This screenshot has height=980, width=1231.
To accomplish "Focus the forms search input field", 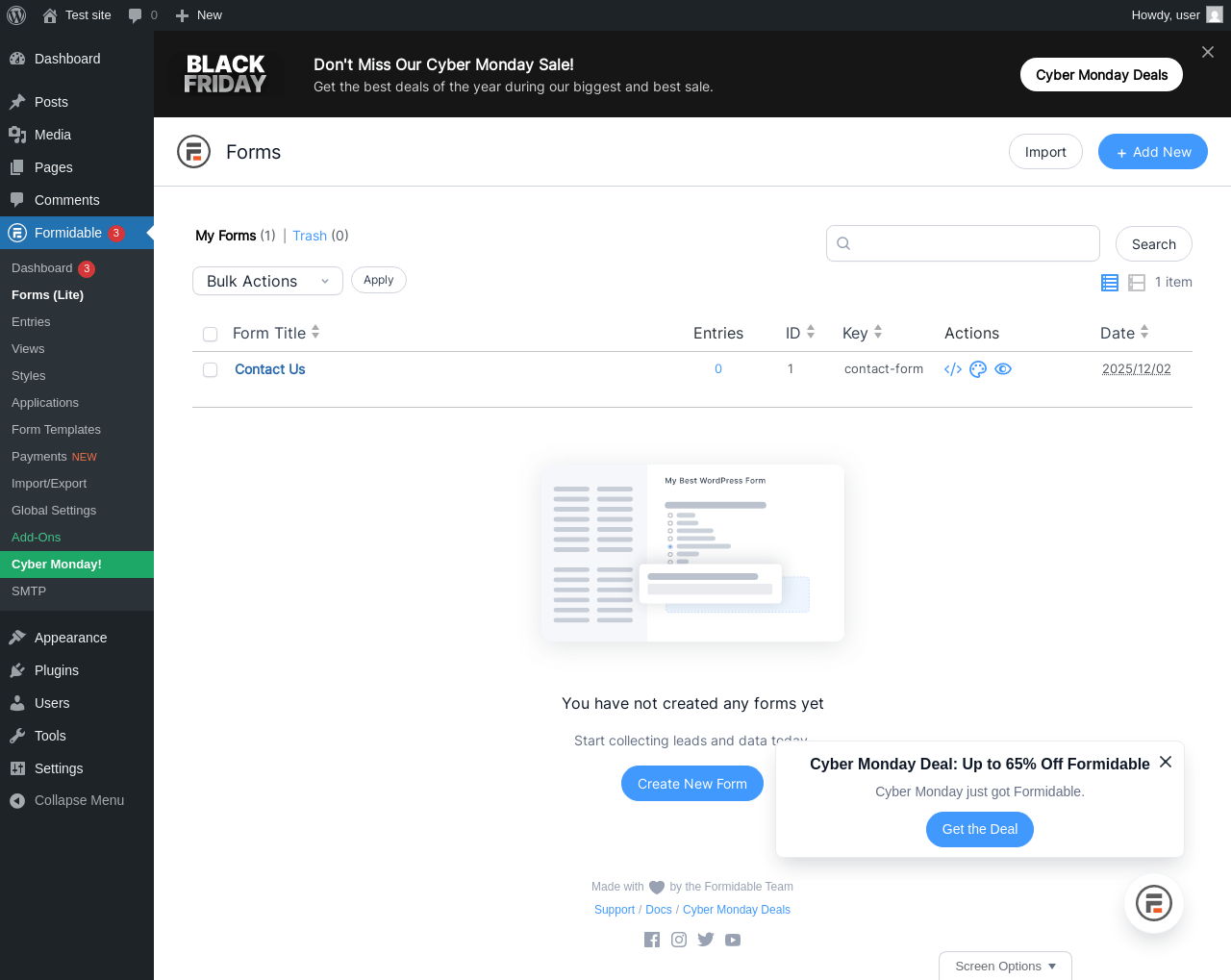I will (x=963, y=243).
